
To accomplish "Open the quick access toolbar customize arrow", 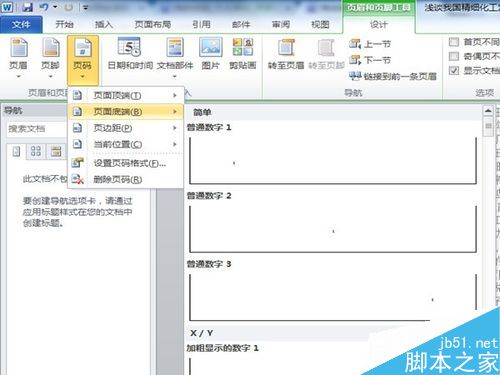I will coord(85,7).
